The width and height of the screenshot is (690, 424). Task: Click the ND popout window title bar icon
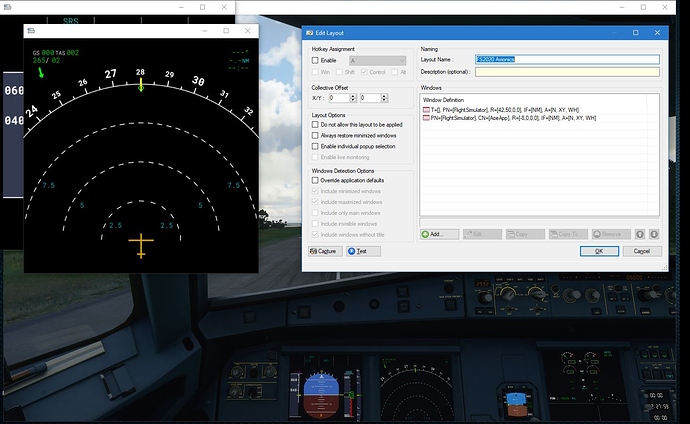click(31, 31)
